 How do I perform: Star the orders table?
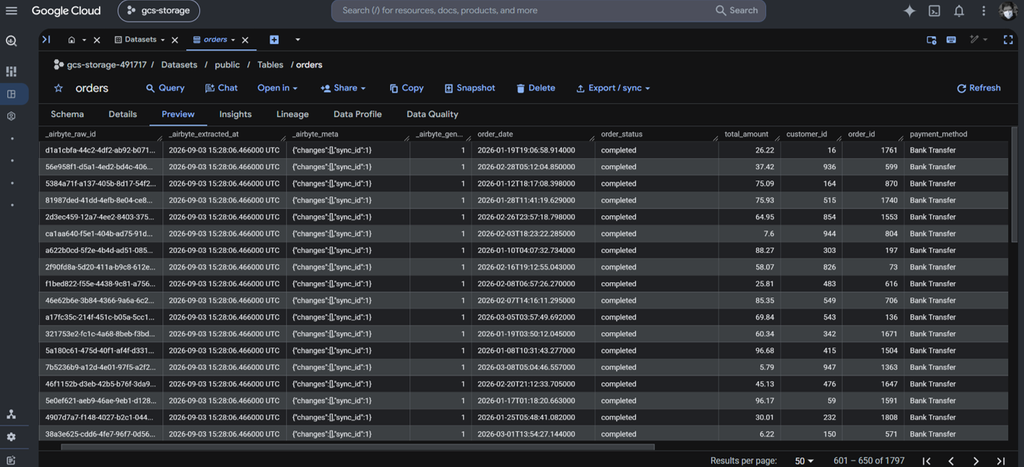58,88
